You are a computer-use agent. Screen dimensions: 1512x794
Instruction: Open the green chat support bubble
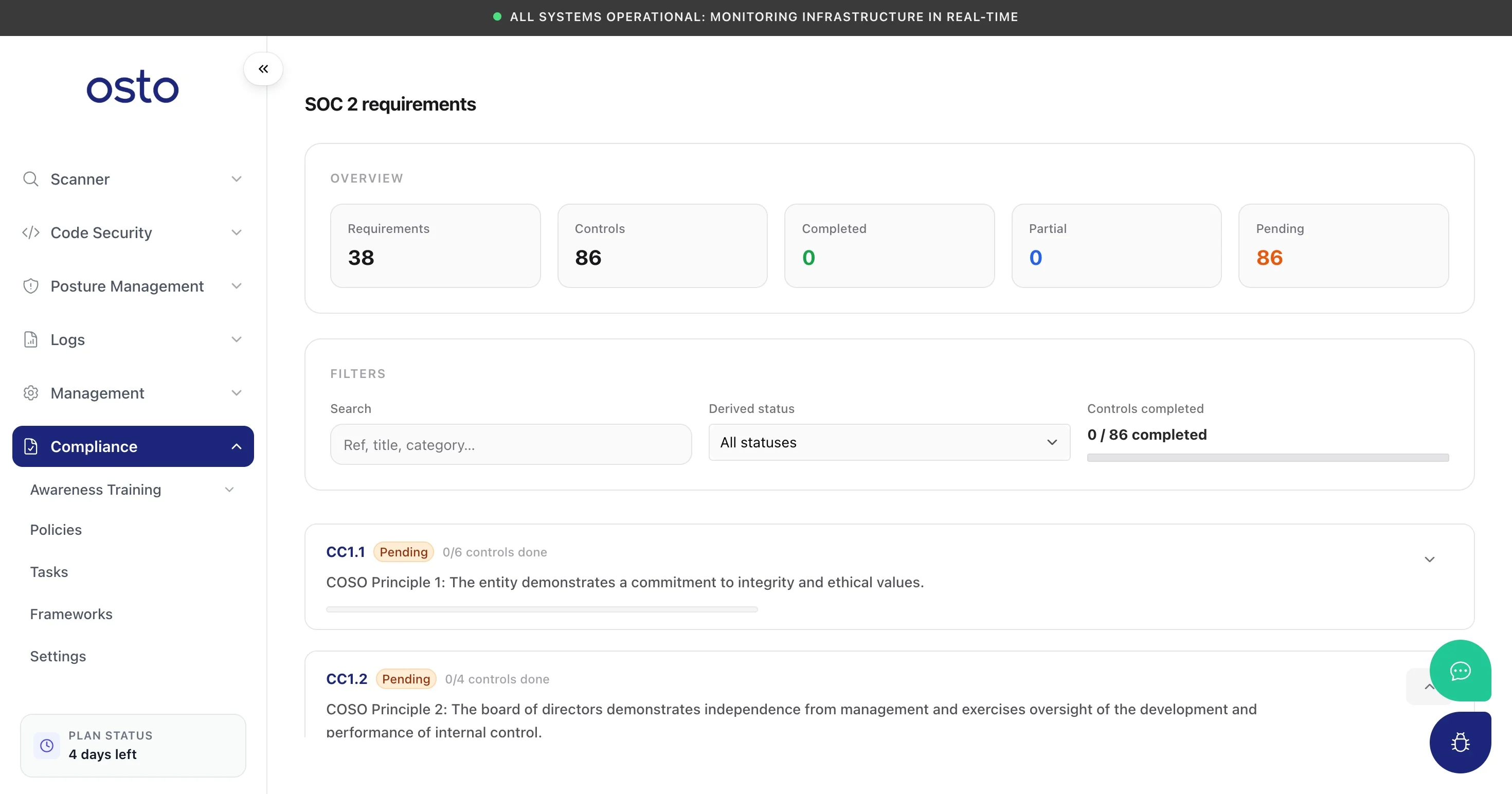pyautogui.click(x=1460, y=670)
